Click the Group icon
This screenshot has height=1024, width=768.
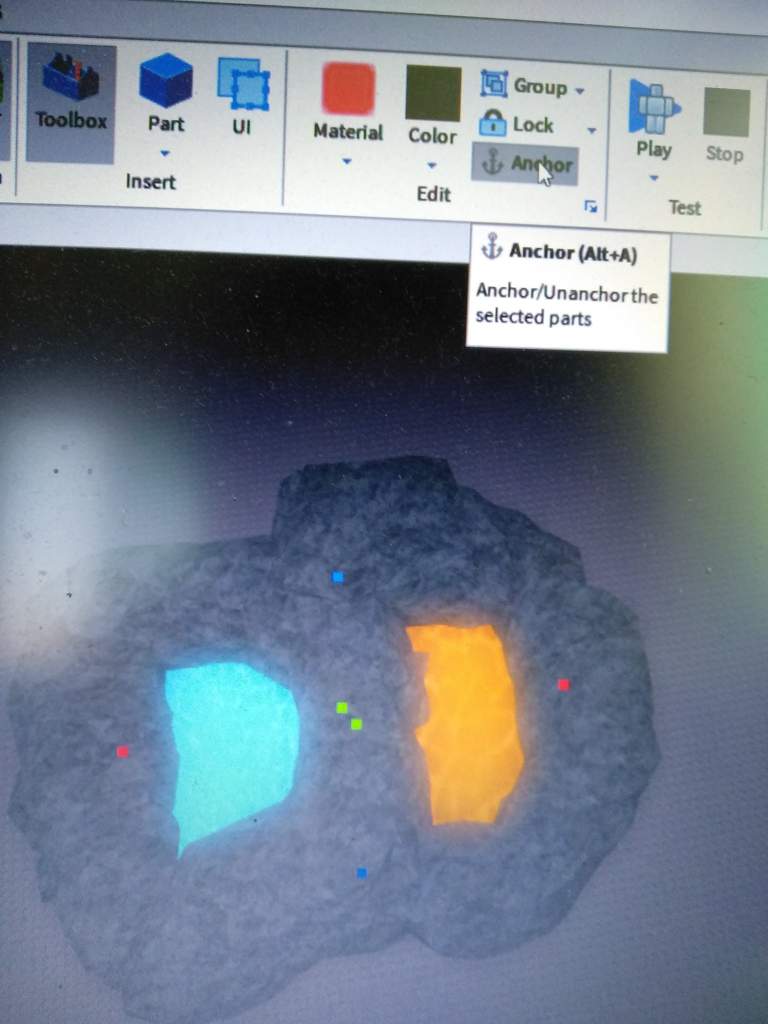pos(494,84)
